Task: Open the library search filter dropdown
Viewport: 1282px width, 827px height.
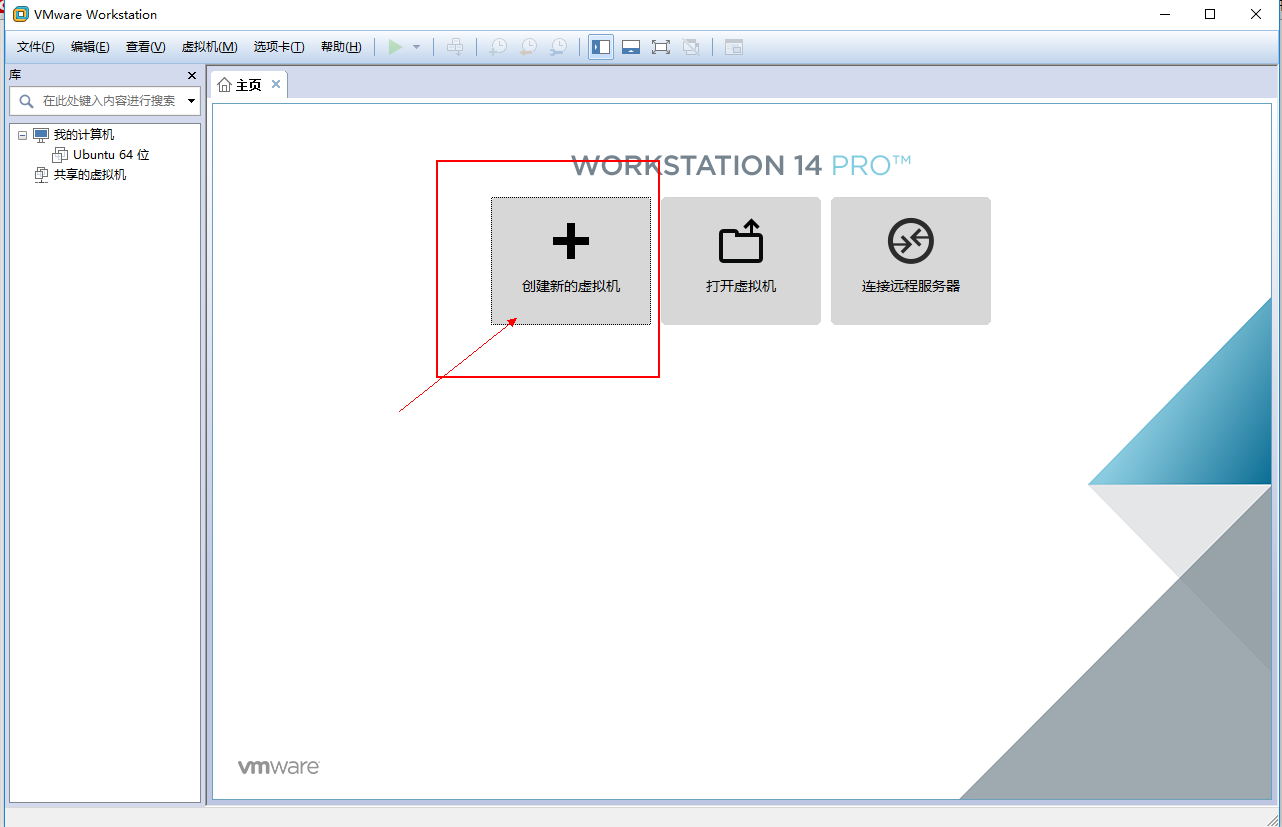Action: point(191,101)
